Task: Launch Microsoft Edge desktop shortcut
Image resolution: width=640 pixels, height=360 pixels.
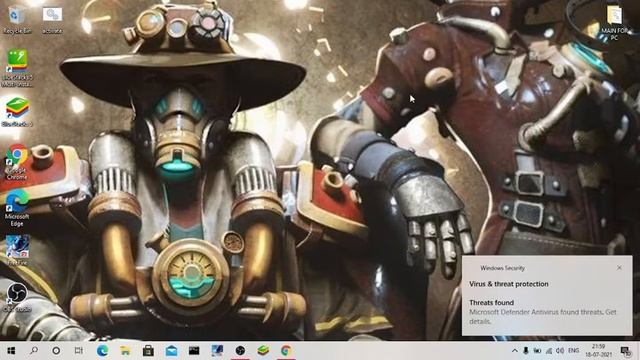Action: 17,208
